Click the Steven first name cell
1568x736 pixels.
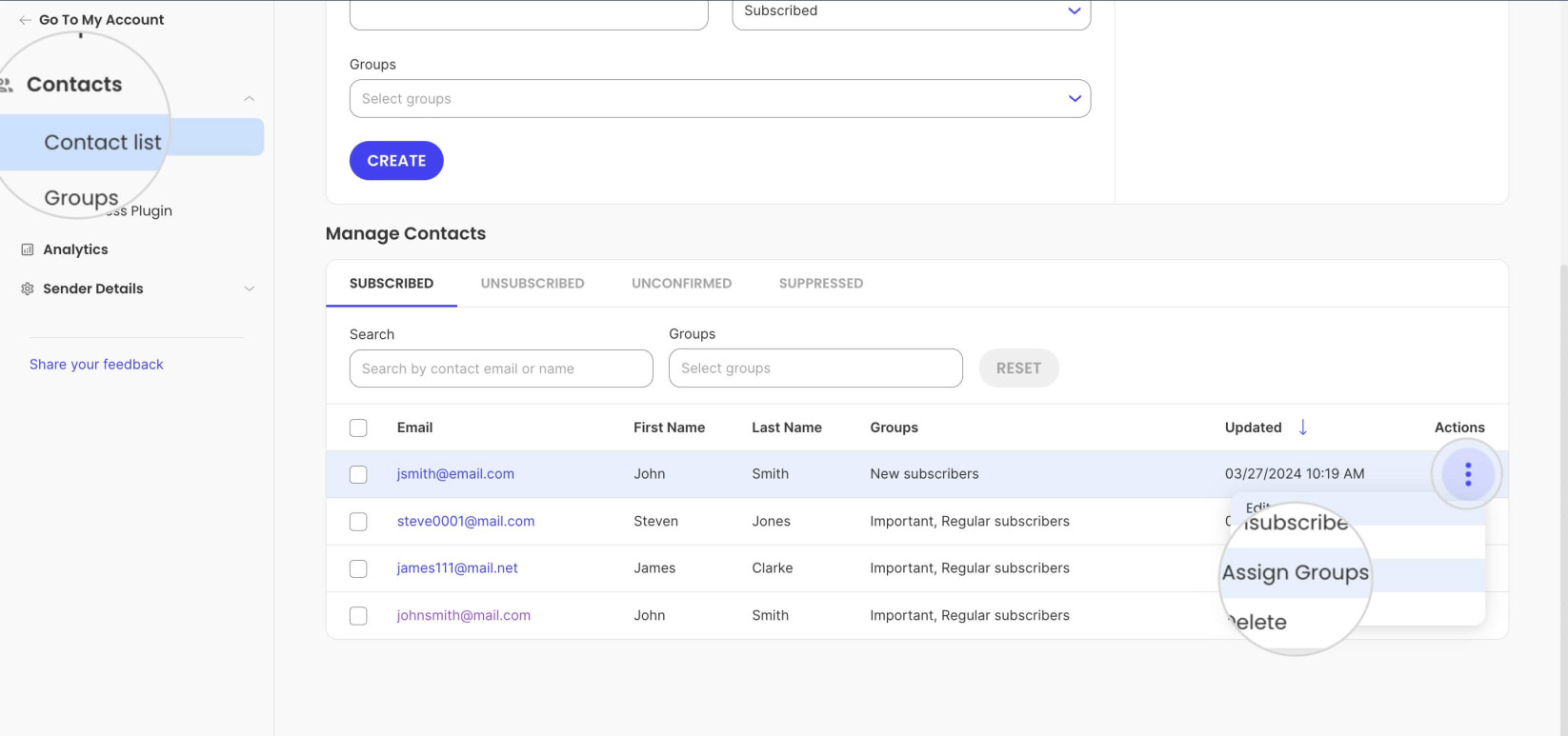[655, 522]
